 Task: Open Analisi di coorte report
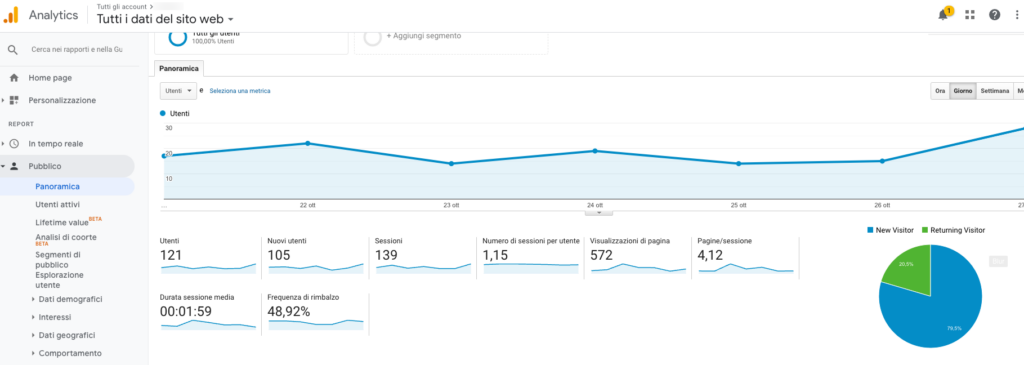pos(66,239)
